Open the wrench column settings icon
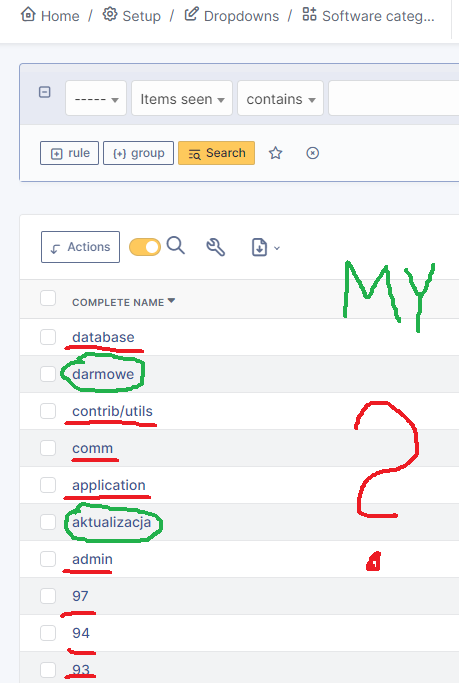Image resolution: width=459 pixels, height=683 pixels. (x=216, y=247)
